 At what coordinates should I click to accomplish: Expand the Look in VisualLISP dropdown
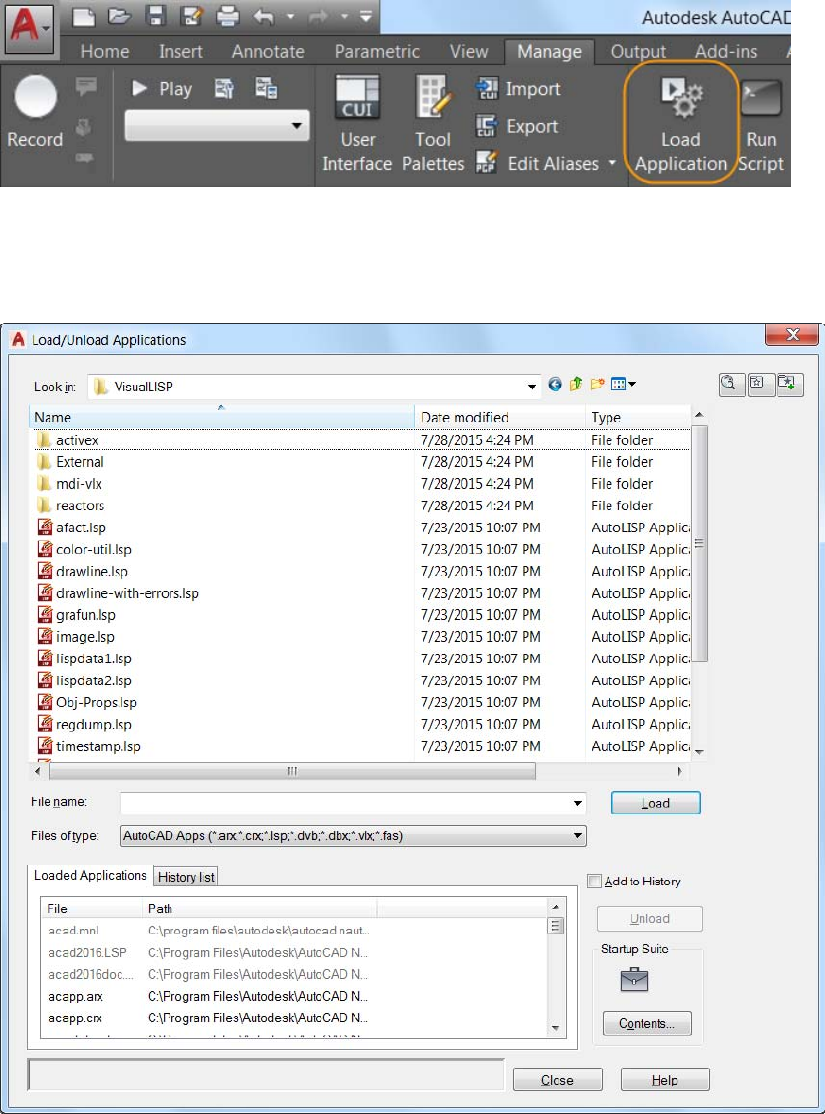[x=532, y=386]
